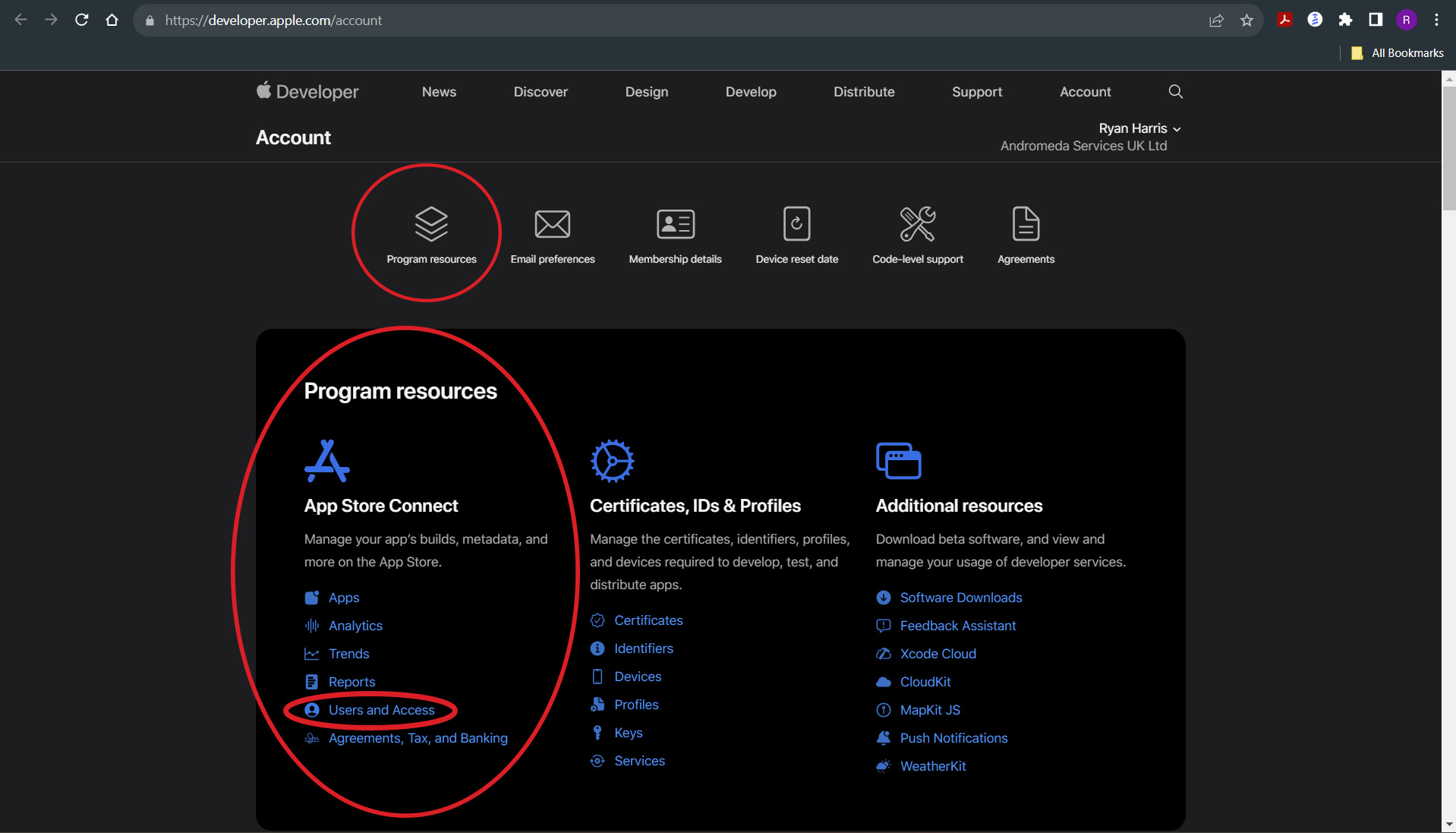Open Email preferences envelope icon

[553, 224]
